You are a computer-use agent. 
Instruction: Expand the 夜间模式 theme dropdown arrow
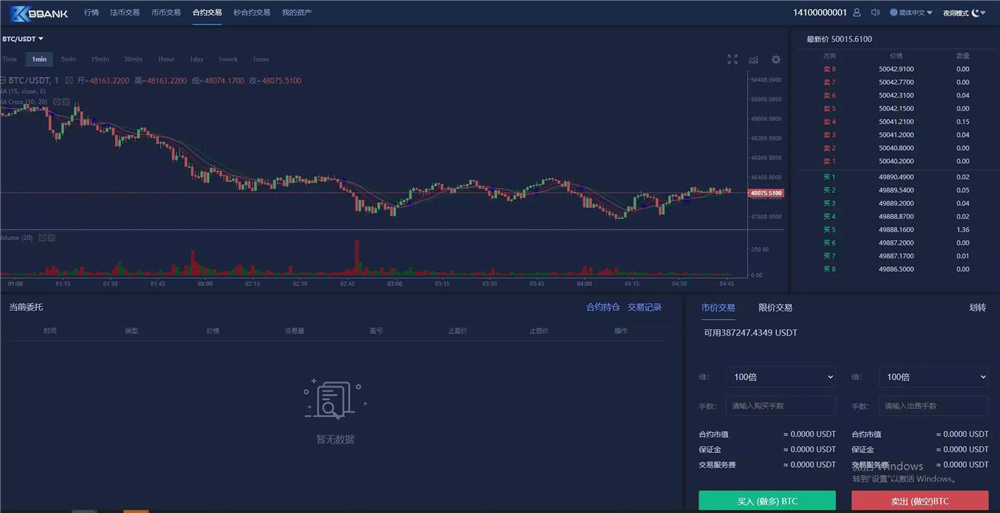pos(984,13)
